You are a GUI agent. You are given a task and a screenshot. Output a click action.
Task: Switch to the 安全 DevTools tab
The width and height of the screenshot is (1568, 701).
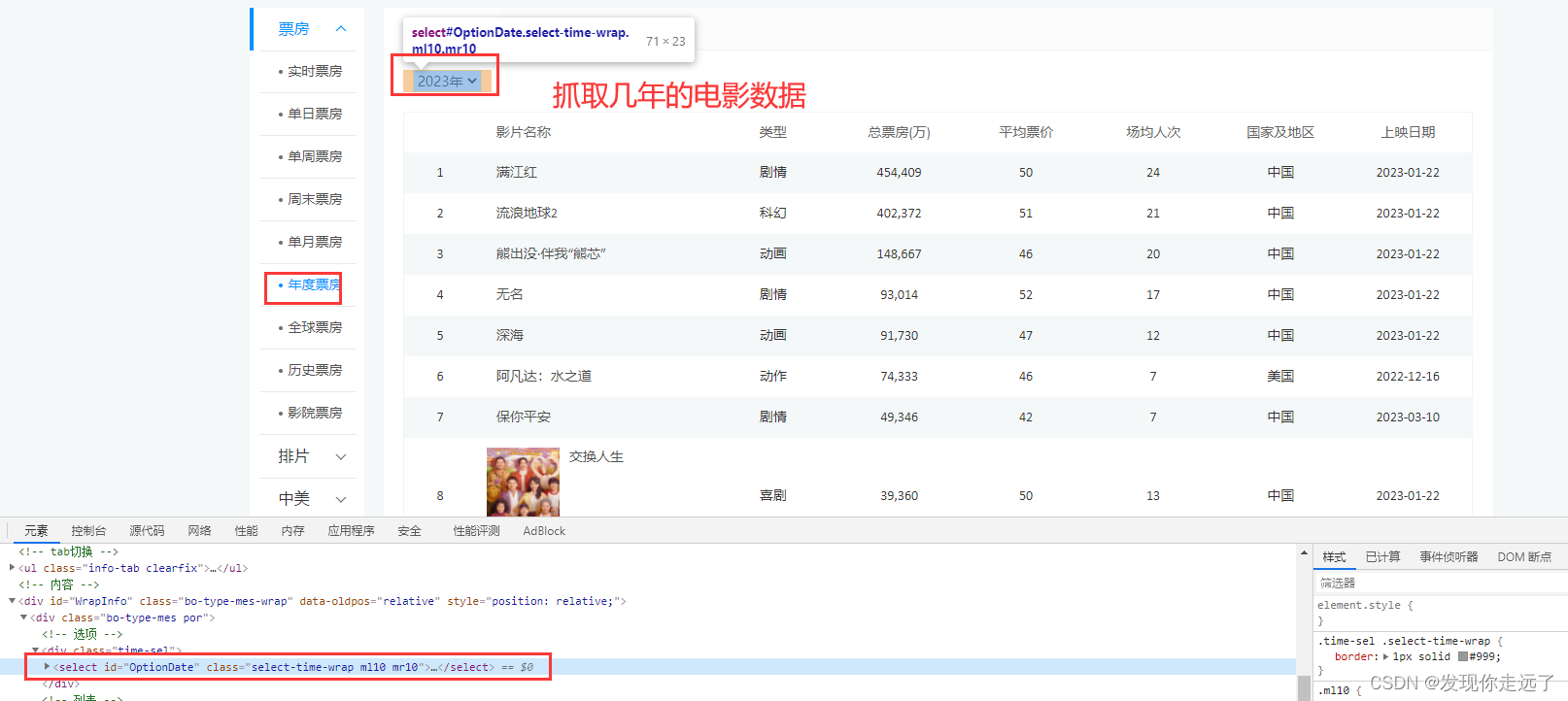(x=409, y=531)
